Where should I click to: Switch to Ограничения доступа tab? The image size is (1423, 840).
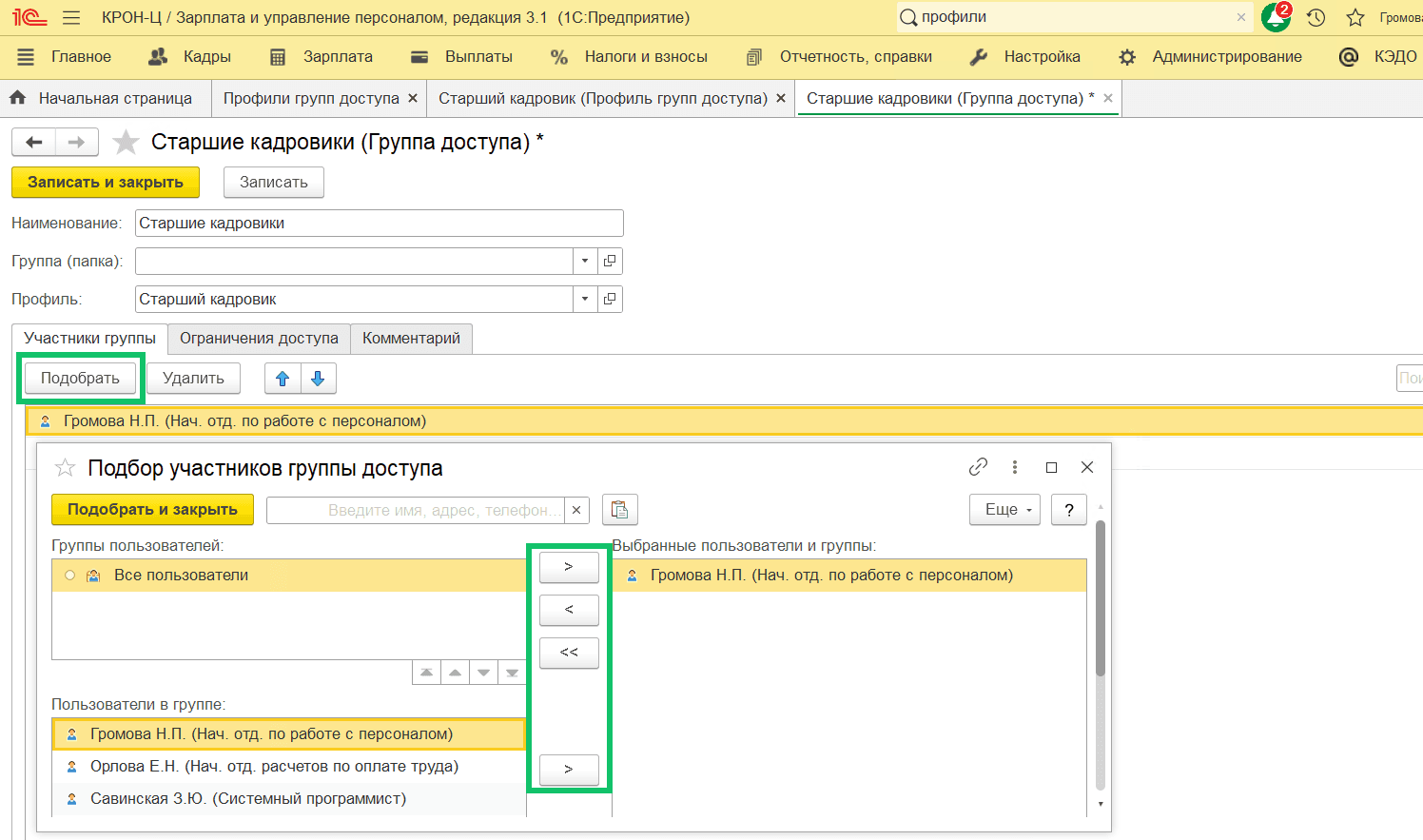click(x=259, y=339)
